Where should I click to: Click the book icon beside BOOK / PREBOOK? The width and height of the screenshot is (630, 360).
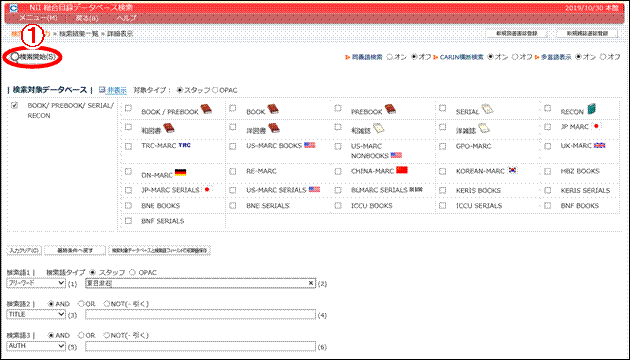[x=207, y=109]
